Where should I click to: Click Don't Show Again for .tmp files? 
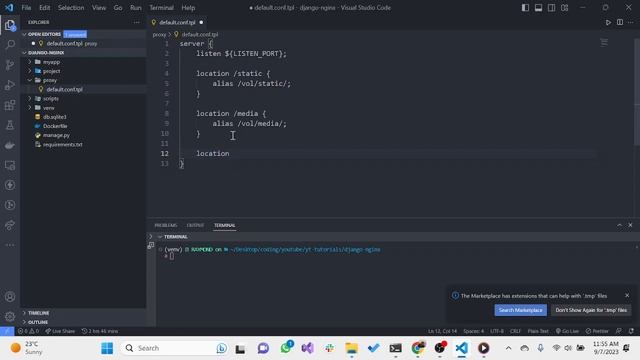591,310
